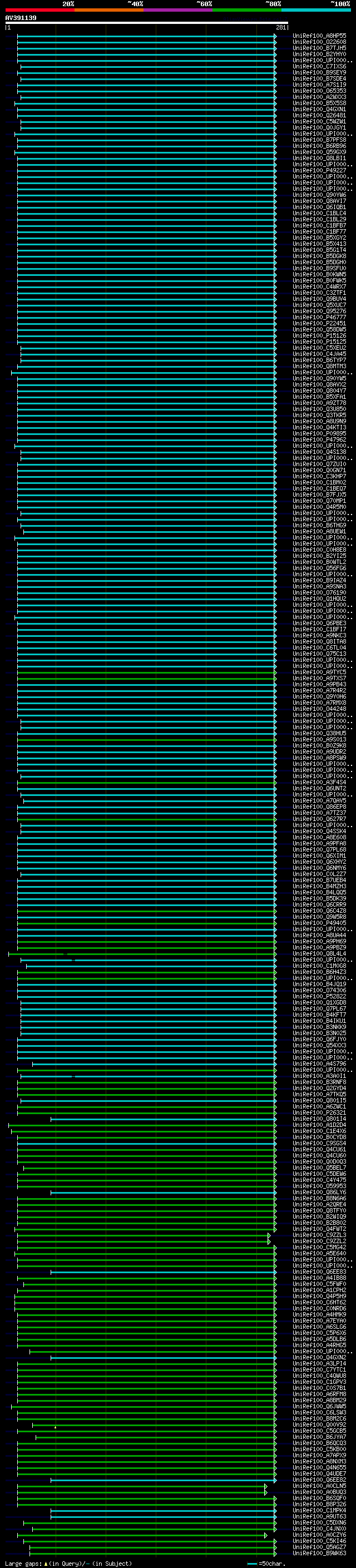Select hit label UniRef100_B9SEY9
The width and height of the screenshot is (356, 1568).
coord(319,72)
